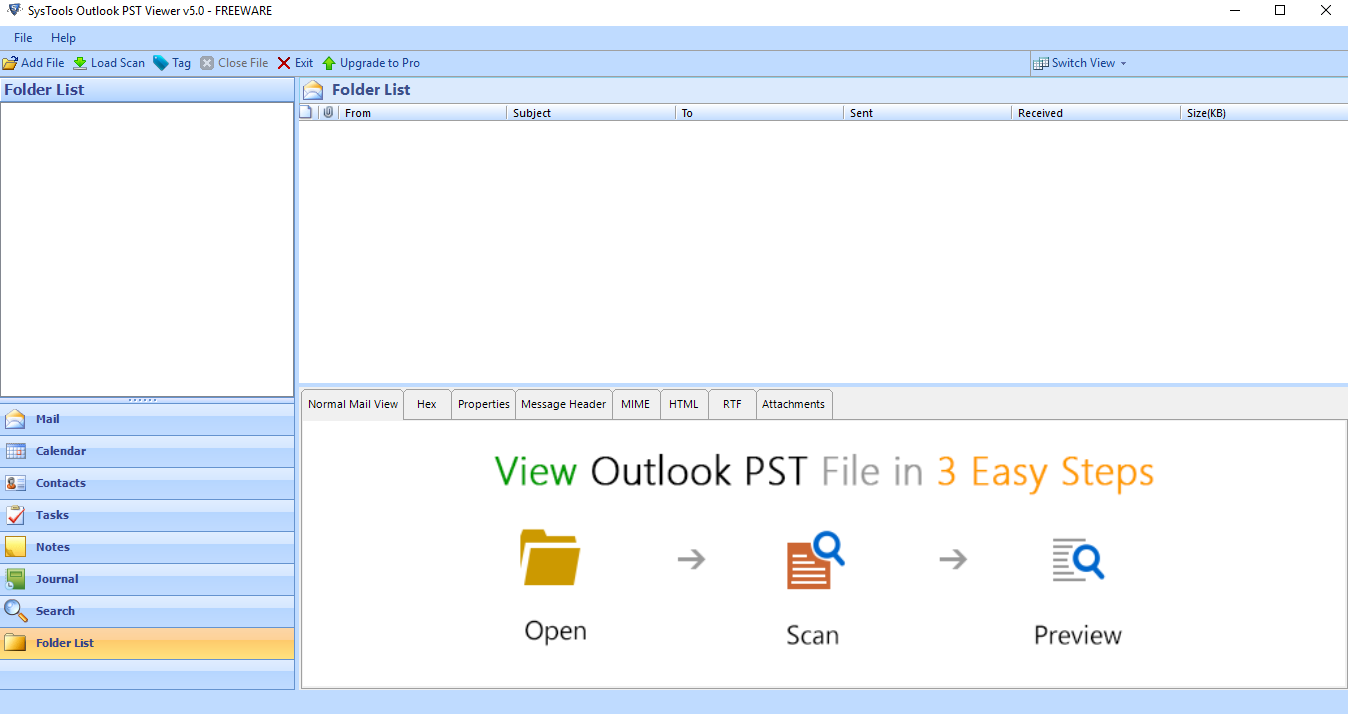The width and height of the screenshot is (1348, 714).
Task: Switch to the Hex tab
Action: pos(427,404)
